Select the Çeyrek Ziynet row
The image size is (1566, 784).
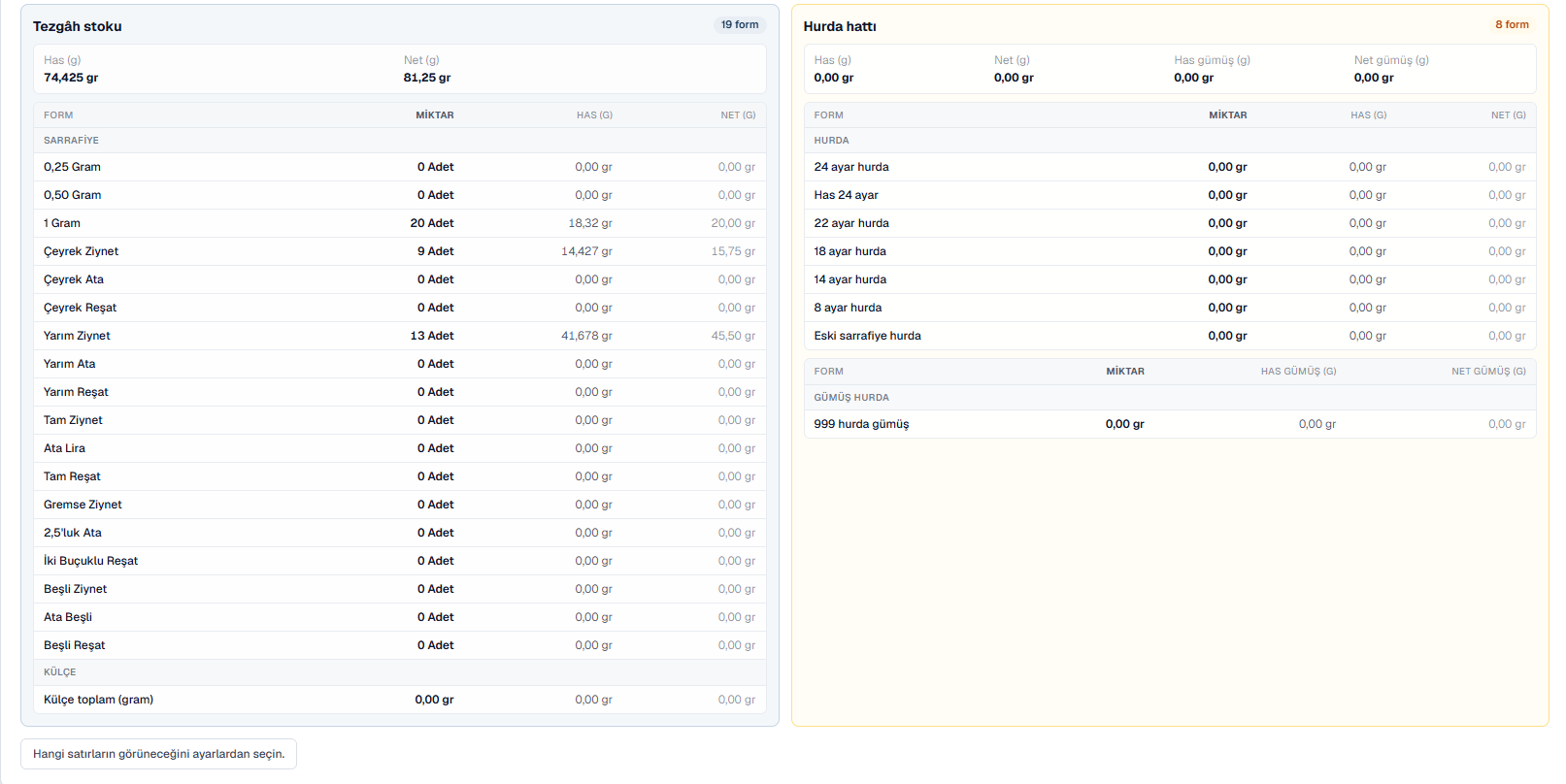(x=400, y=251)
